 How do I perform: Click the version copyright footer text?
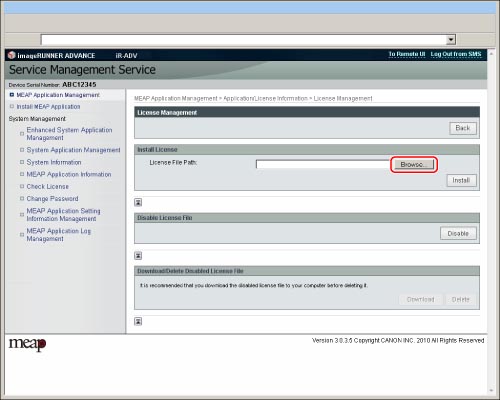point(398,341)
